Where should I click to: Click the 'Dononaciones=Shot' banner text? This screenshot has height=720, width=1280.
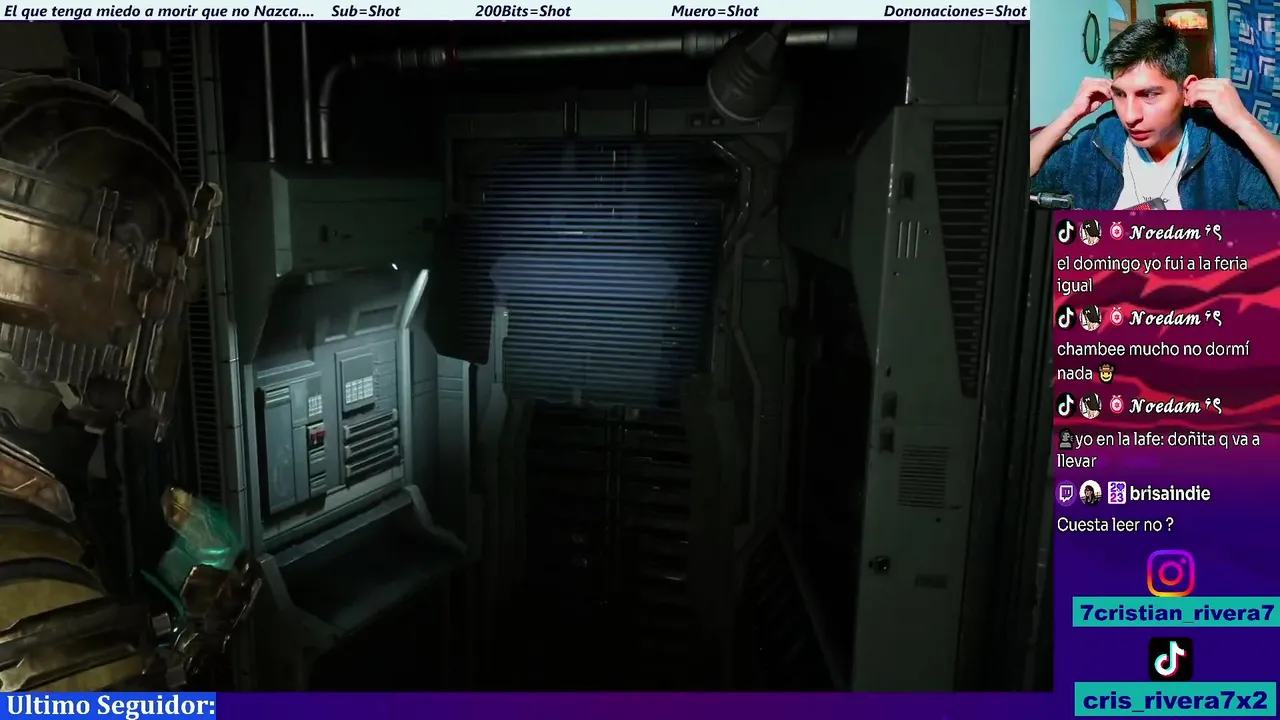tap(955, 11)
